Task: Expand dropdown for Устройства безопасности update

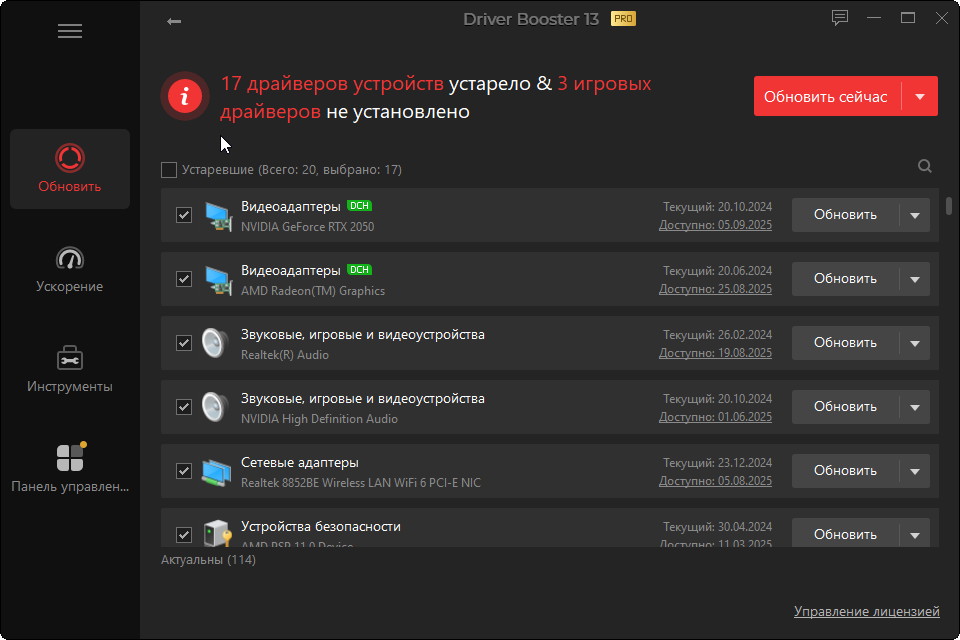Action: 915,535
